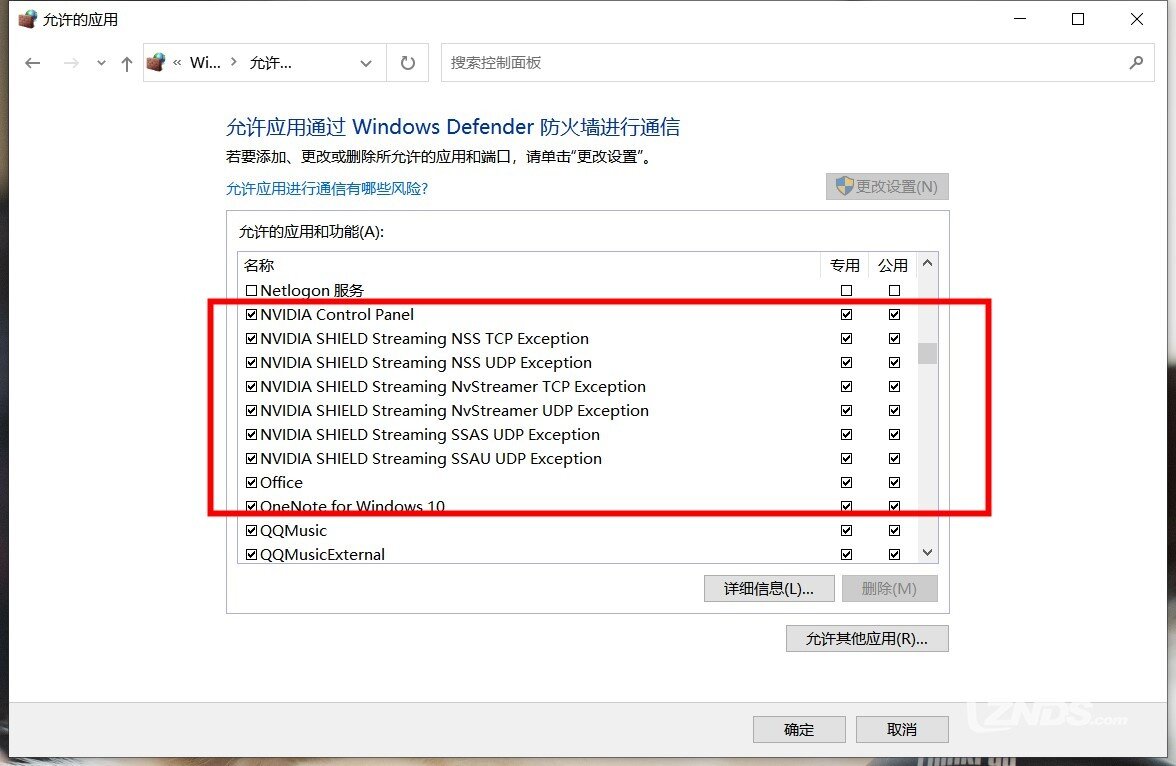The width and height of the screenshot is (1176, 766).
Task: Uncheck the name checkbox beside QQMusic
Action: click(x=251, y=530)
